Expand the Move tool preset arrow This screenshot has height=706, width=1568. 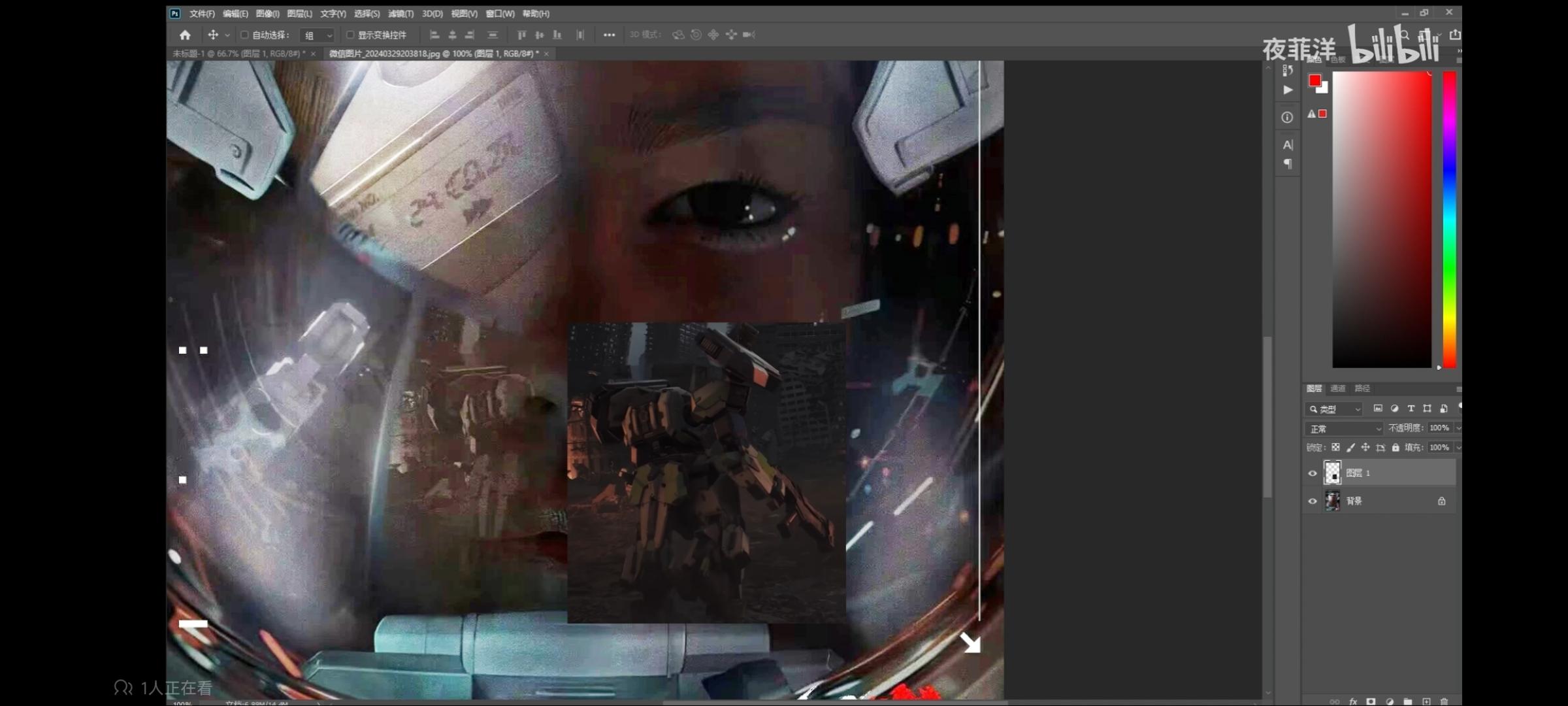tap(227, 35)
